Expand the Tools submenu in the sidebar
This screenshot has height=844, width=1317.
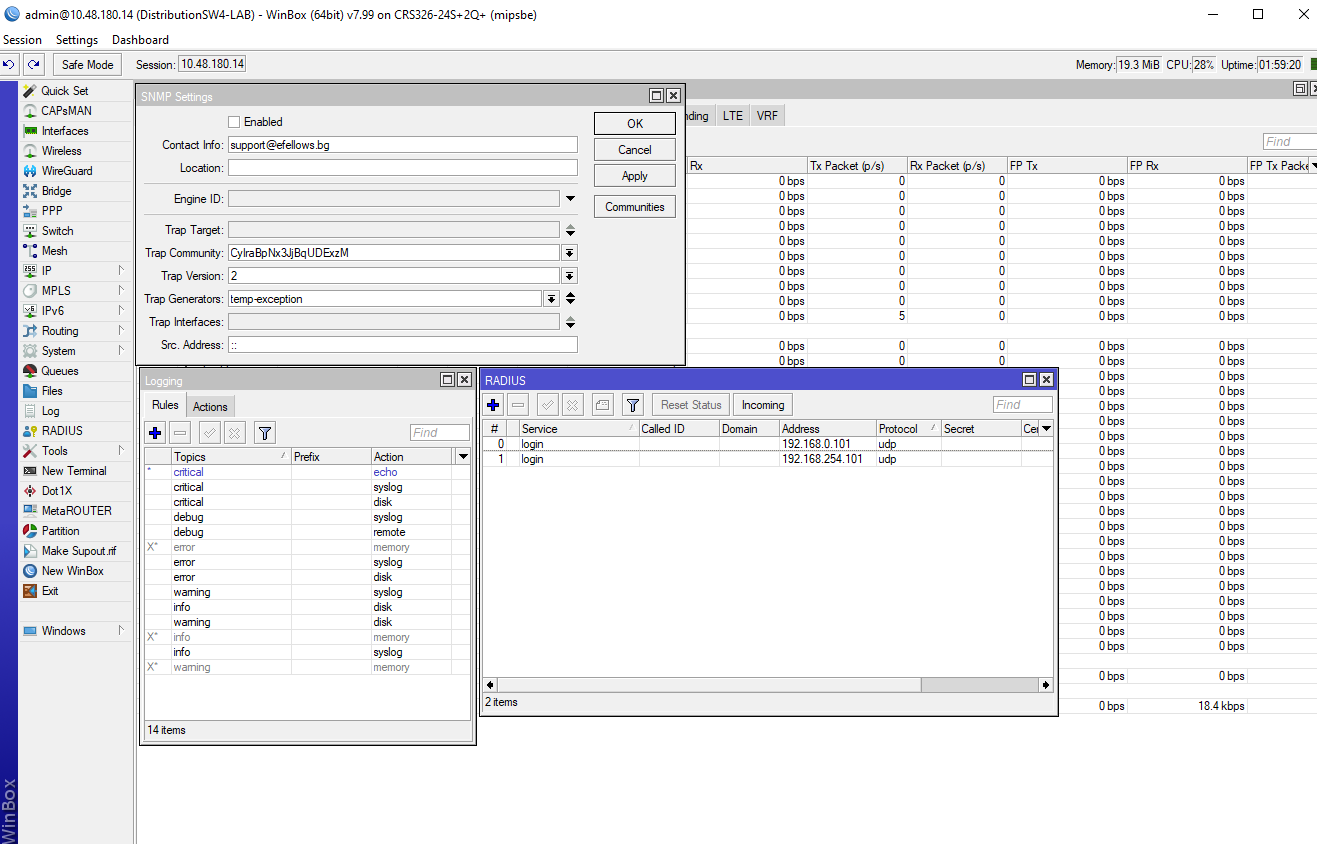(121, 451)
